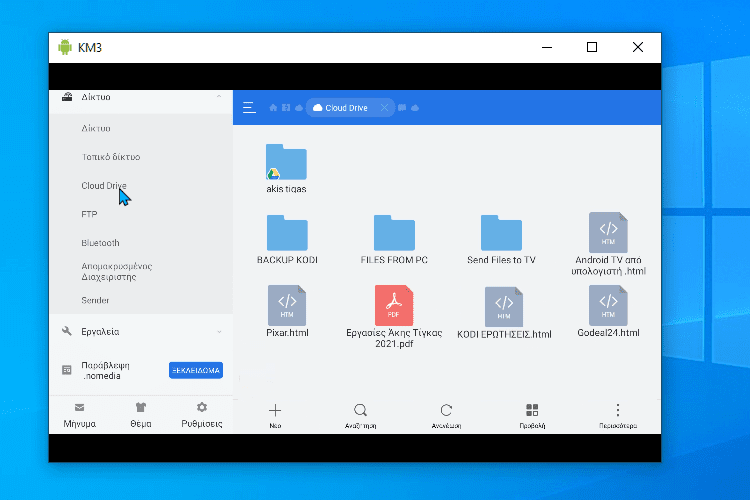Open Μήνυμα envelope icon in sidebar footer
This screenshot has height=500, width=750.
[x=79, y=407]
